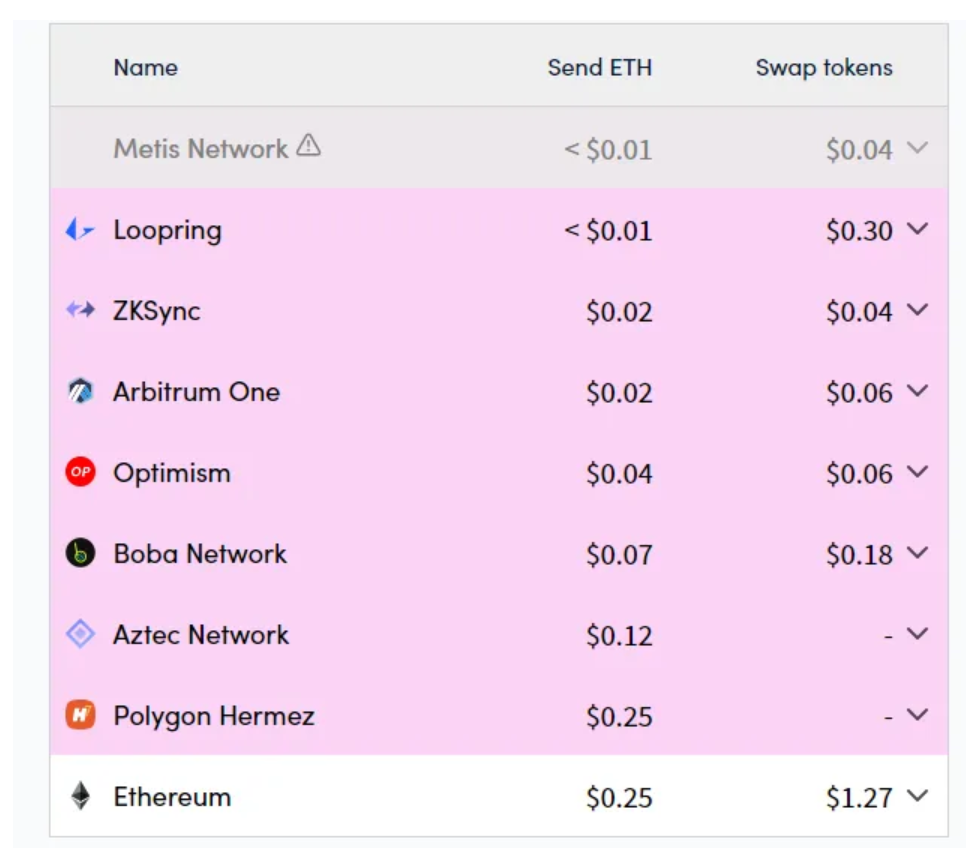The height and width of the screenshot is (851, 966).
Task: Click the Ethereum diamond logo icon
Action: [80, 796]
